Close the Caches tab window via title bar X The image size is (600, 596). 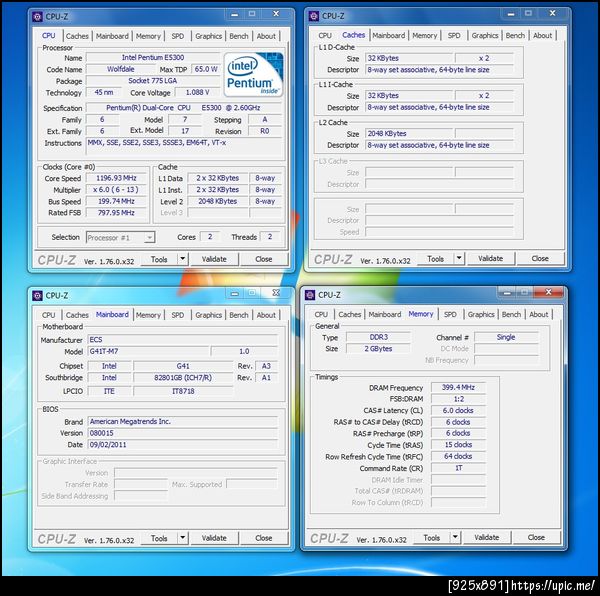pyautogui.click(x=552, y=13)
